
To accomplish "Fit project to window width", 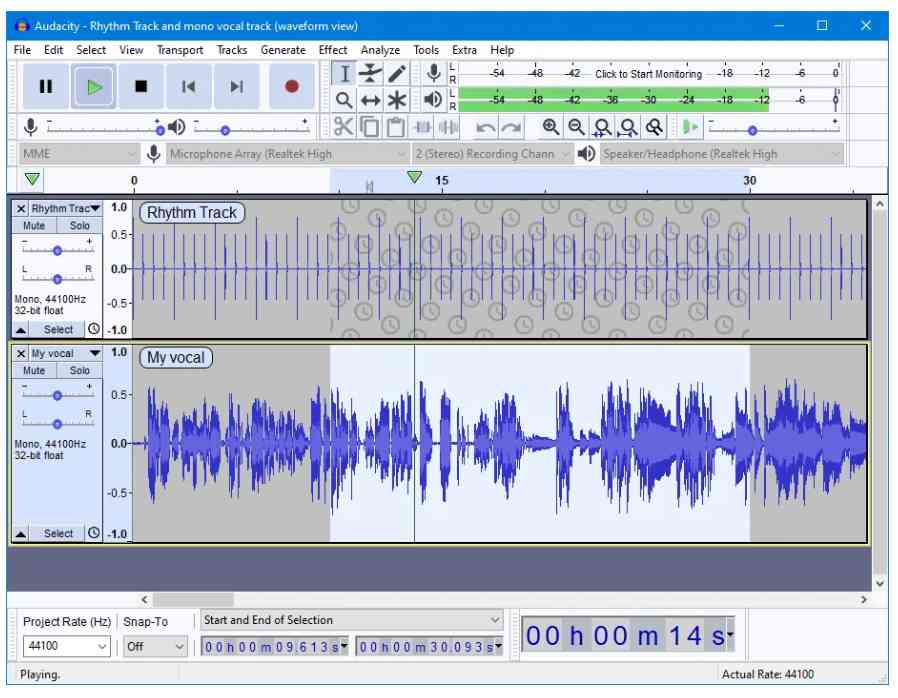I will coord(628,127).
